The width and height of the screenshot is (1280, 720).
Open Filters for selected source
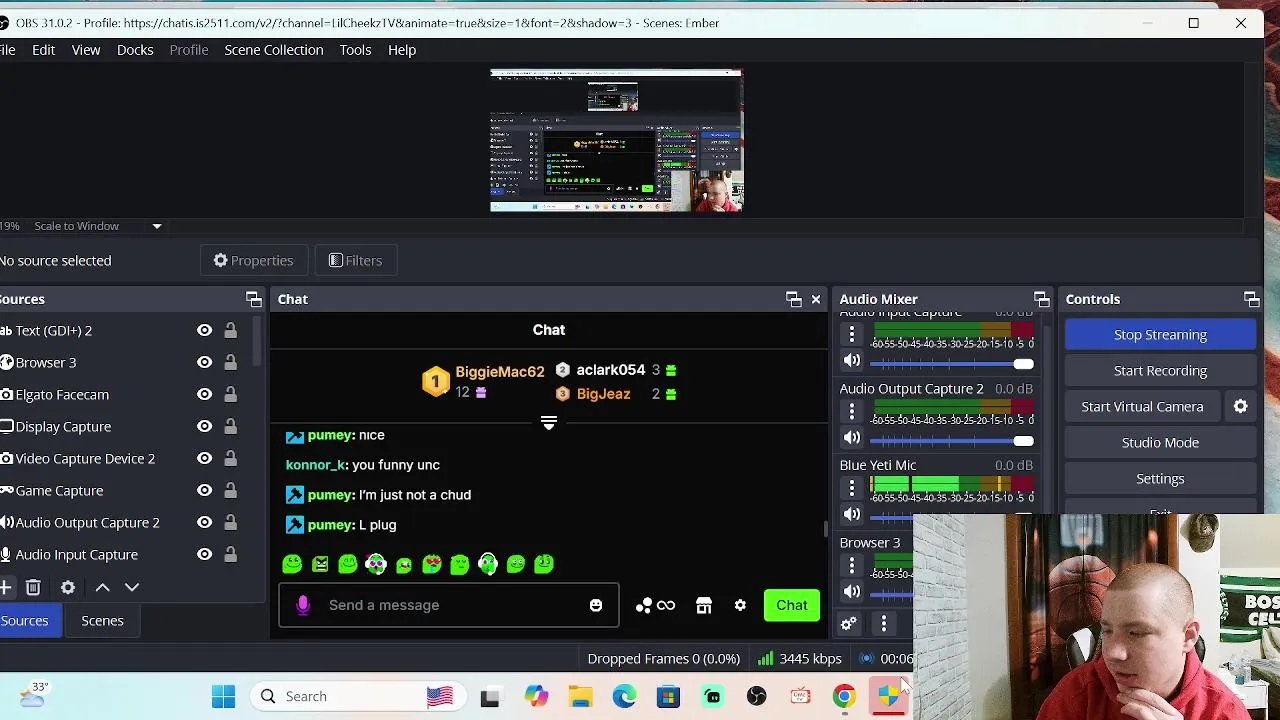[x=356, y=261]
